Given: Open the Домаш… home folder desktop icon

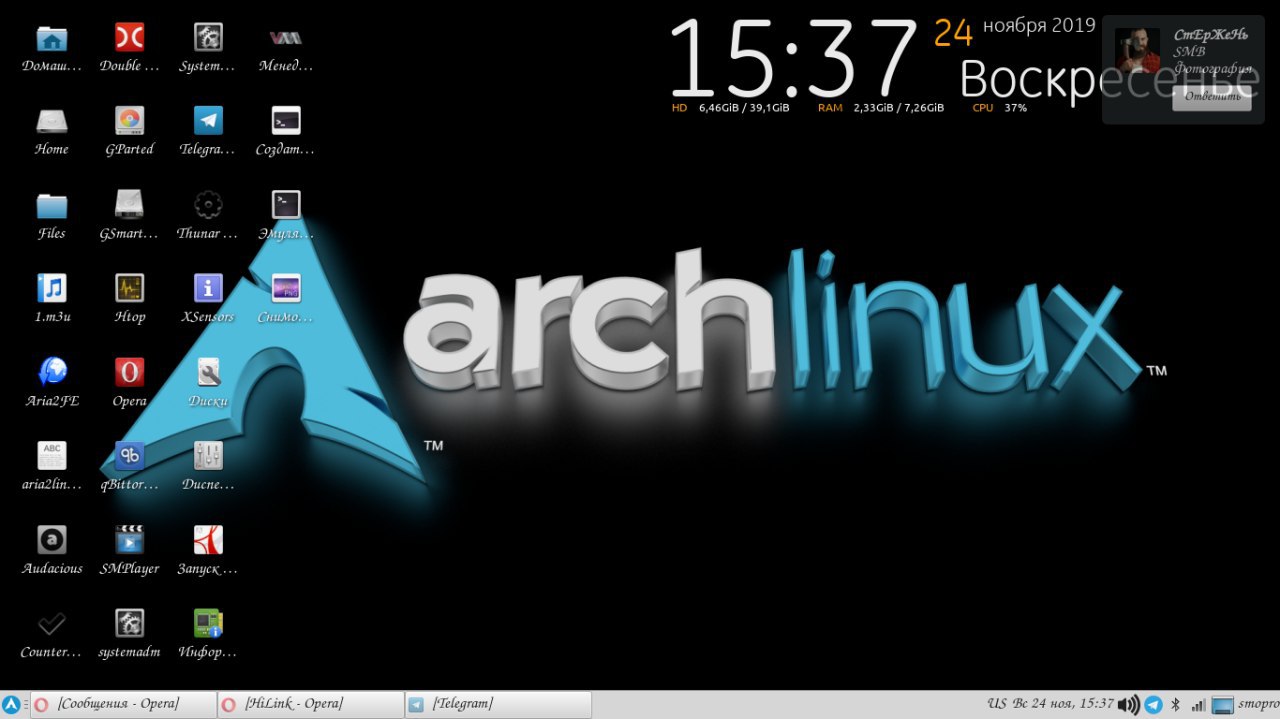Looking at the screenshot, I should point(52,39).
